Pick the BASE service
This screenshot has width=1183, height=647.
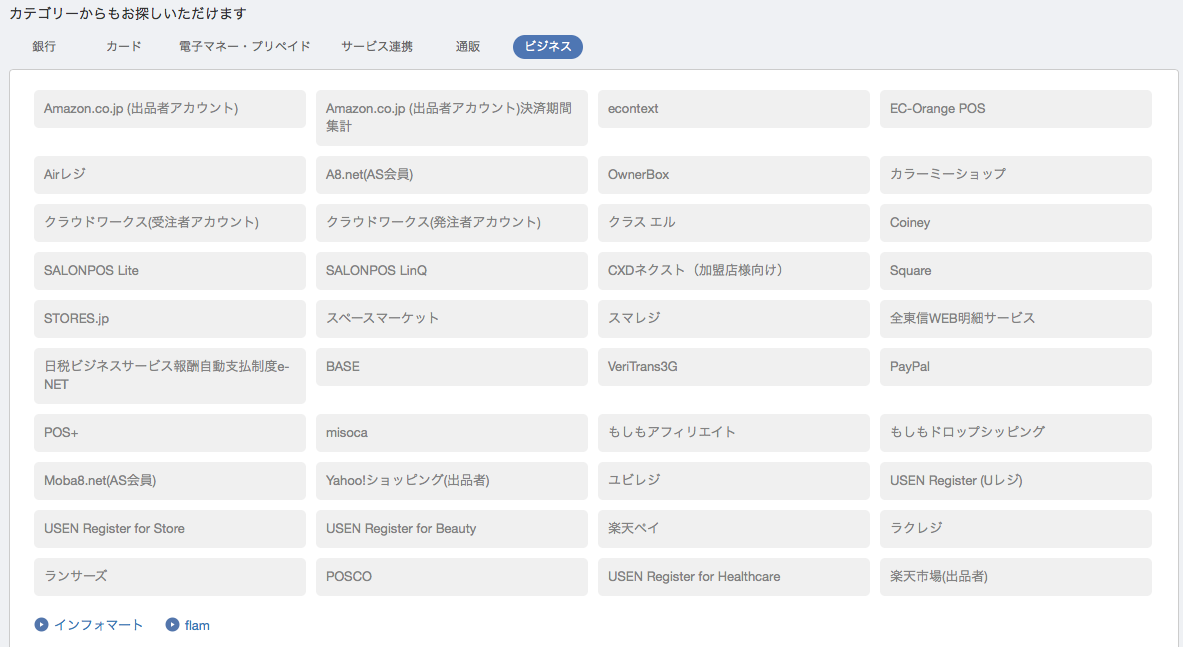point(452,366)
